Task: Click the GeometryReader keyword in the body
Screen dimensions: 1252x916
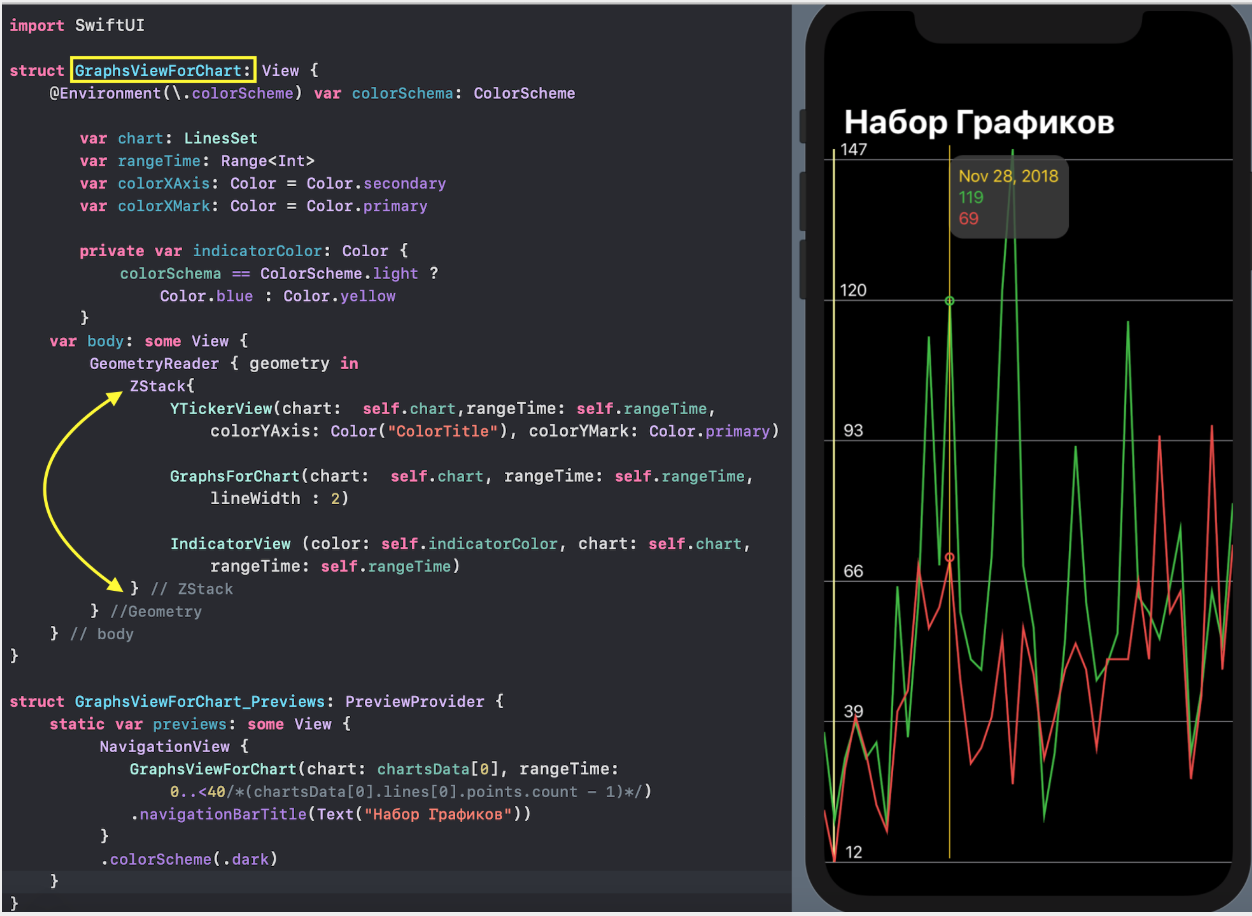Action: [153, 363]
